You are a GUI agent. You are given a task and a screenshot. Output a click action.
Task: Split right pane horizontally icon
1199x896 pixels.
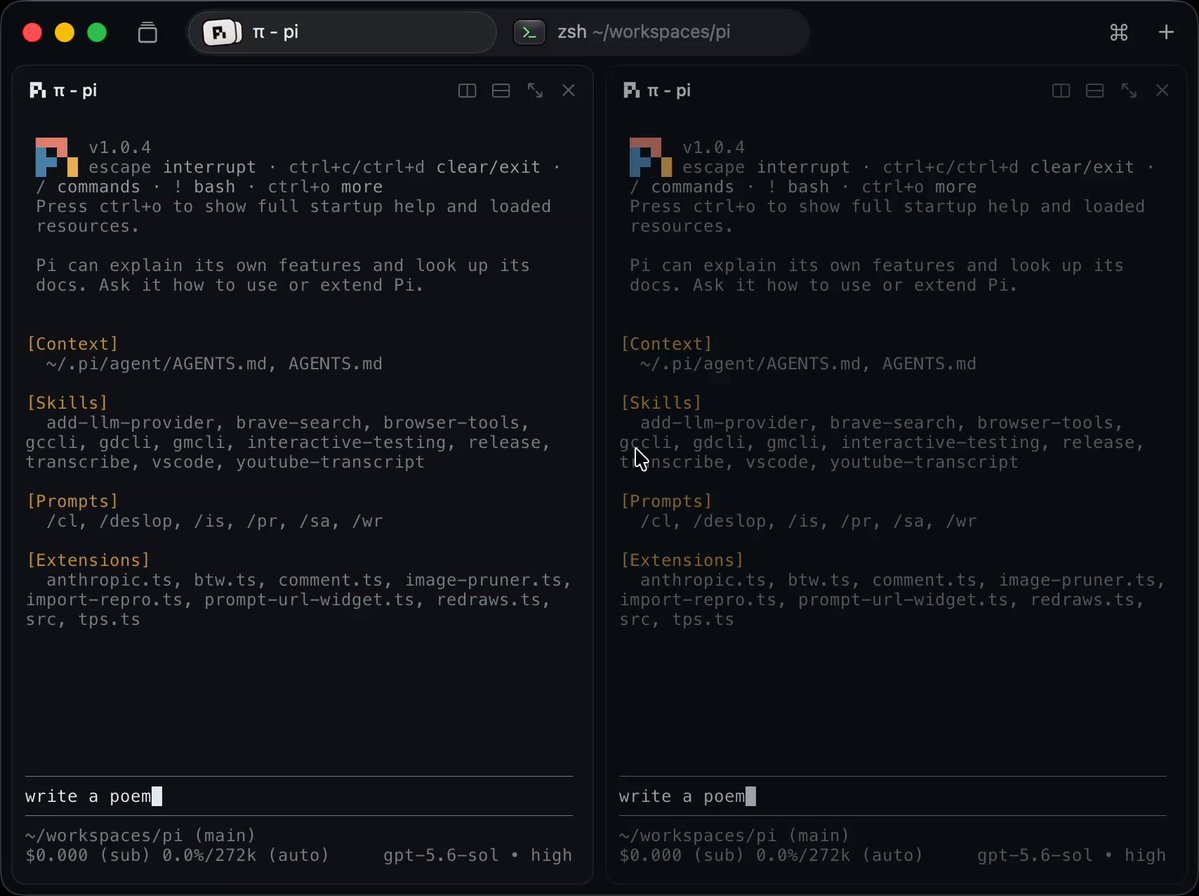coord(1095,91)
